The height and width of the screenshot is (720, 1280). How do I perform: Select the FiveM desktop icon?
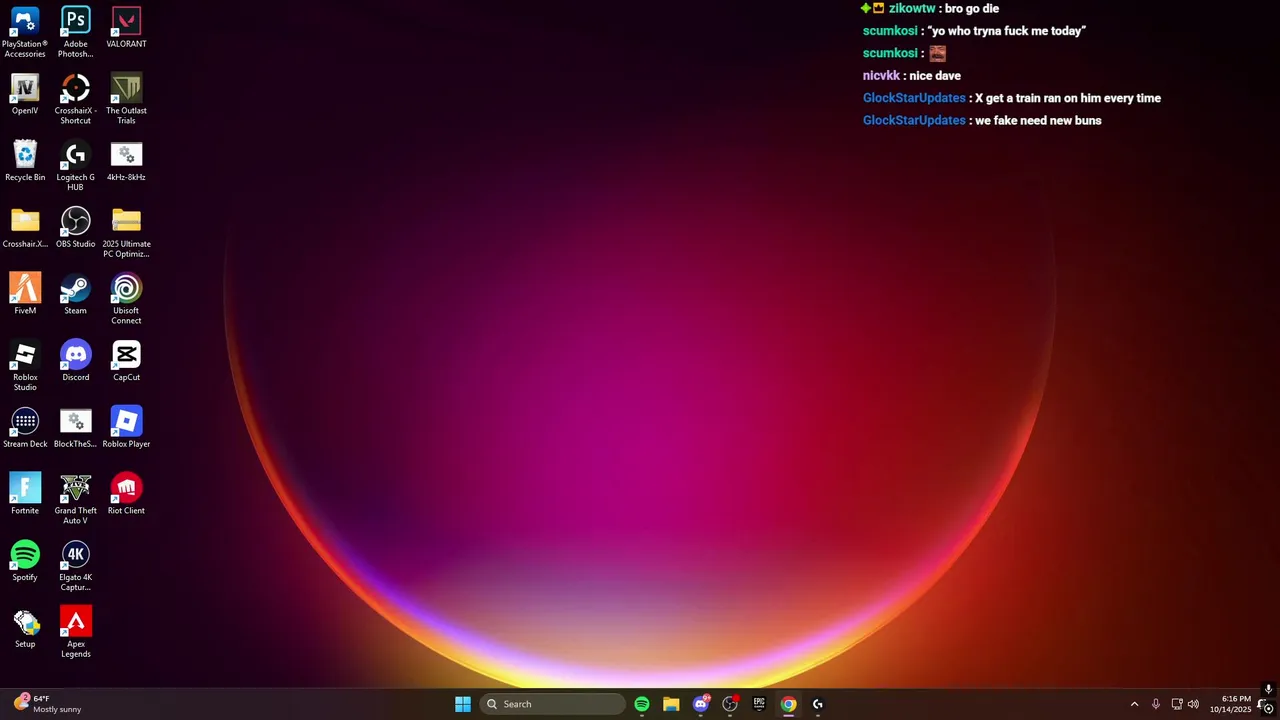[25, 294]
